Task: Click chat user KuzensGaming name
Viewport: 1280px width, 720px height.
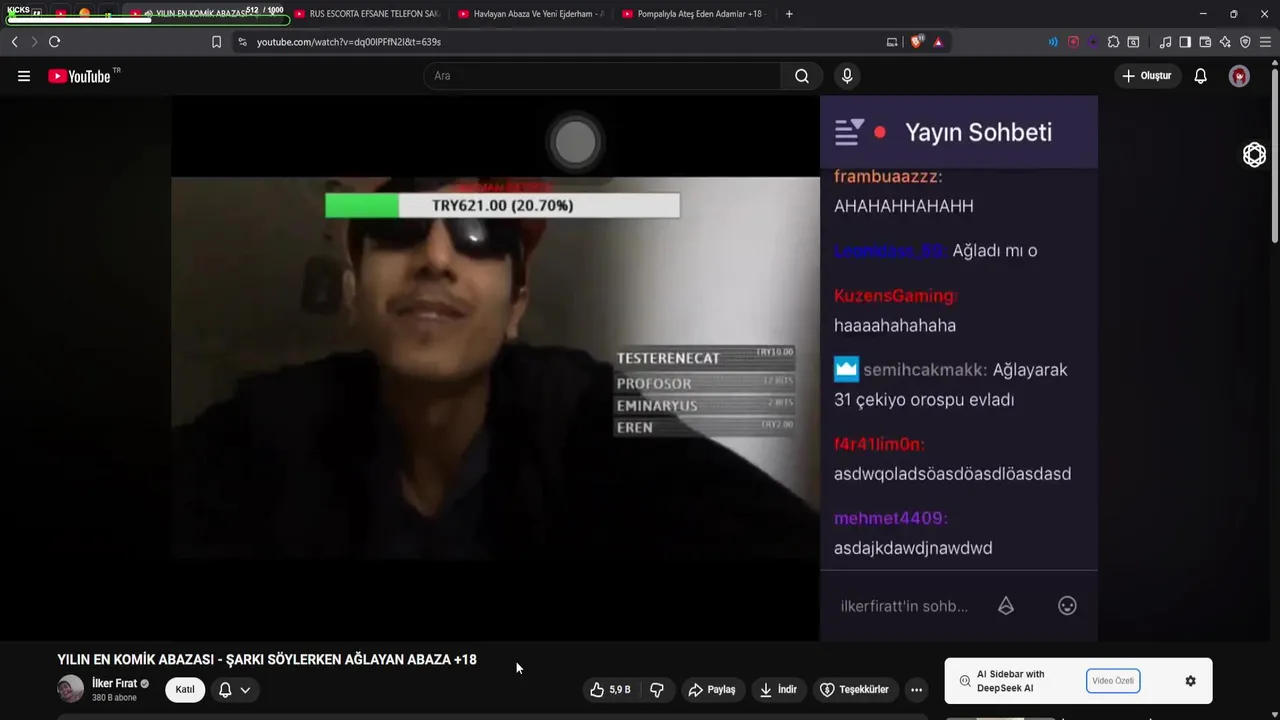Action: (x=895, y=295)
